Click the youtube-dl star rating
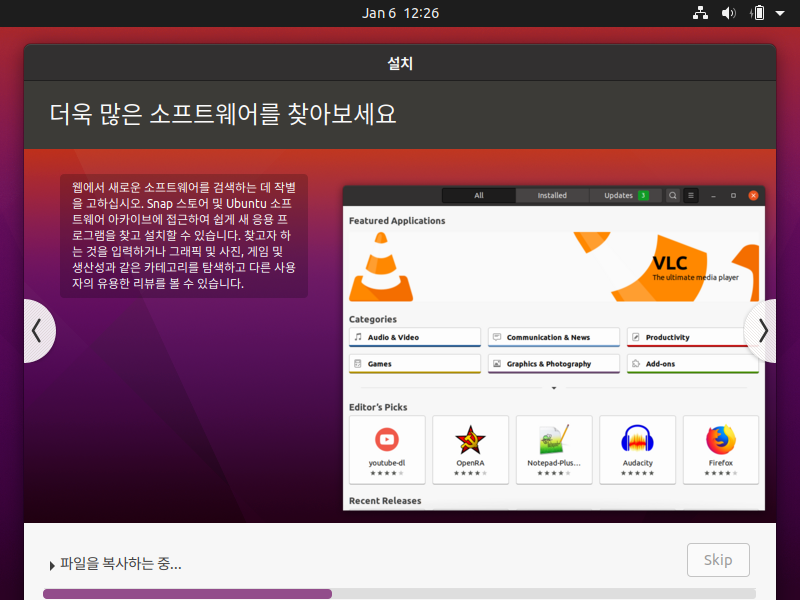The image size is (800, 600). click(387, 473)
